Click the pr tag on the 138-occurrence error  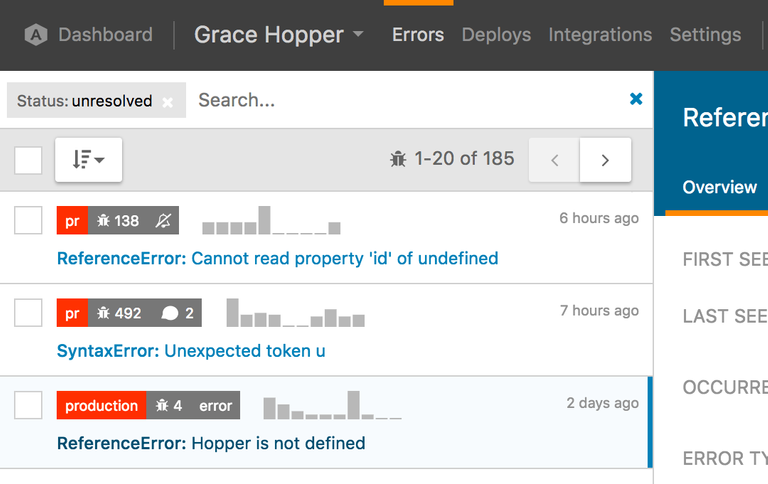(x=72, y=220)
